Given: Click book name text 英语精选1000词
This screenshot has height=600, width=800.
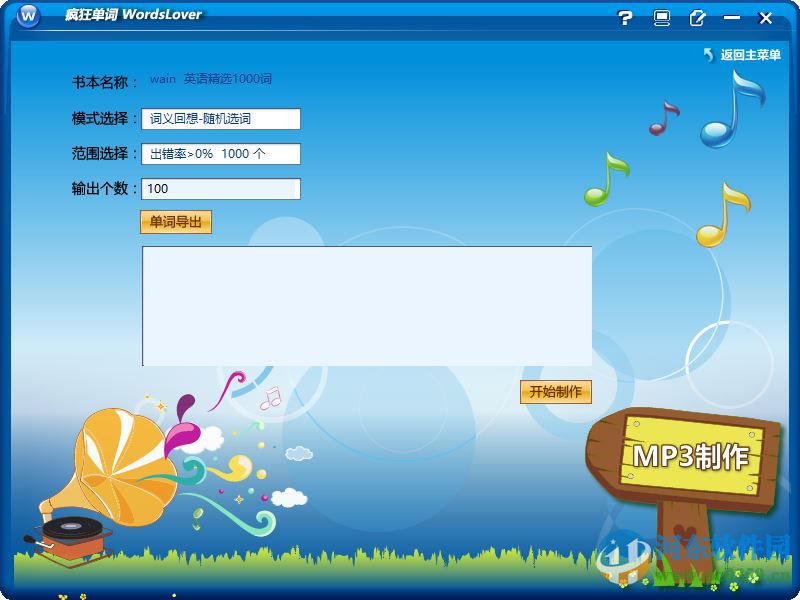Looking at the screenshot, I should (x=228, y=79).
